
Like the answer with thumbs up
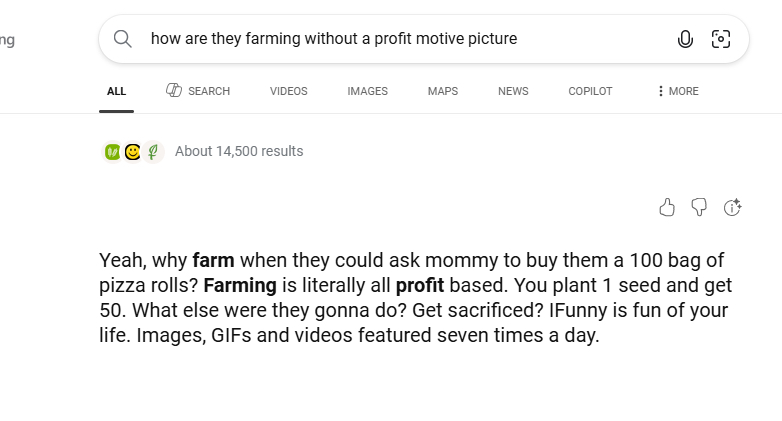click(667, 207)
